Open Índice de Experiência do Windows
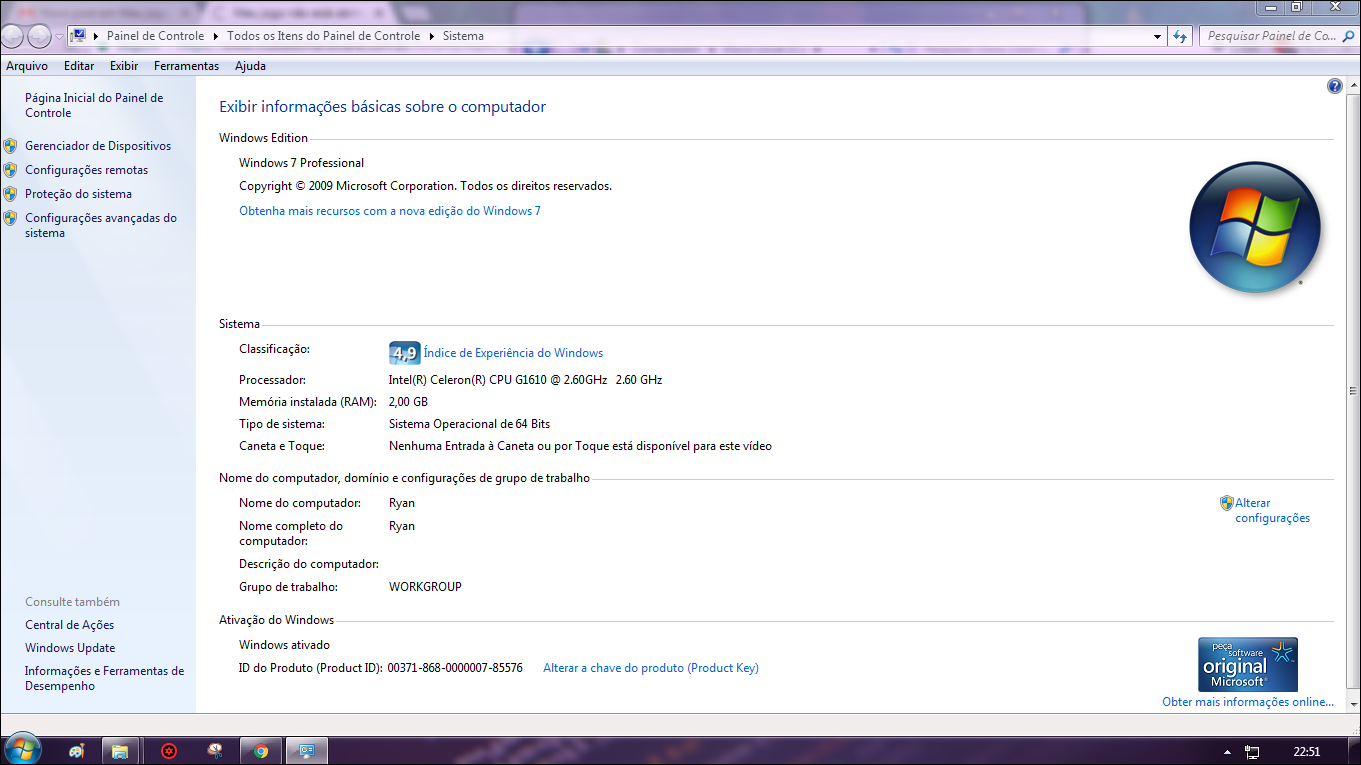 [513, 353]
